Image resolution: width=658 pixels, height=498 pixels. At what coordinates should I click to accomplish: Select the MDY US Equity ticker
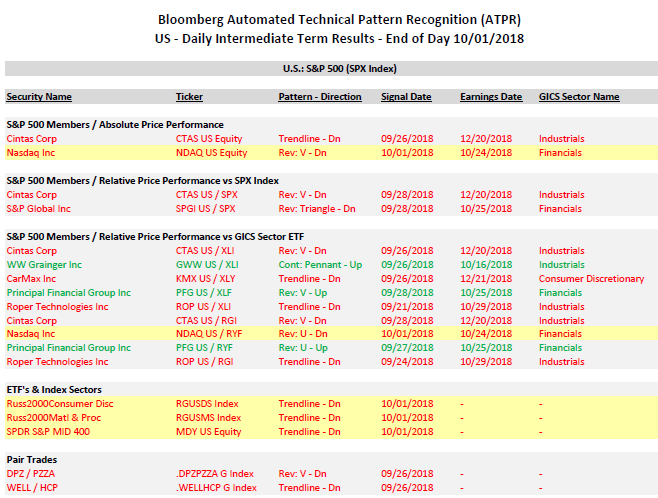209,432
